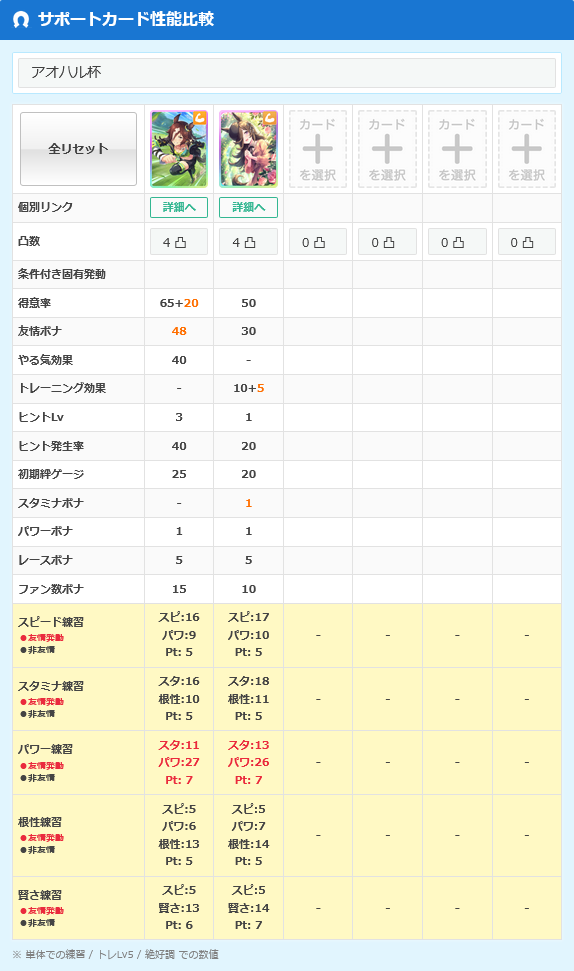Click the サポートカード性能比較 header title

126,19
